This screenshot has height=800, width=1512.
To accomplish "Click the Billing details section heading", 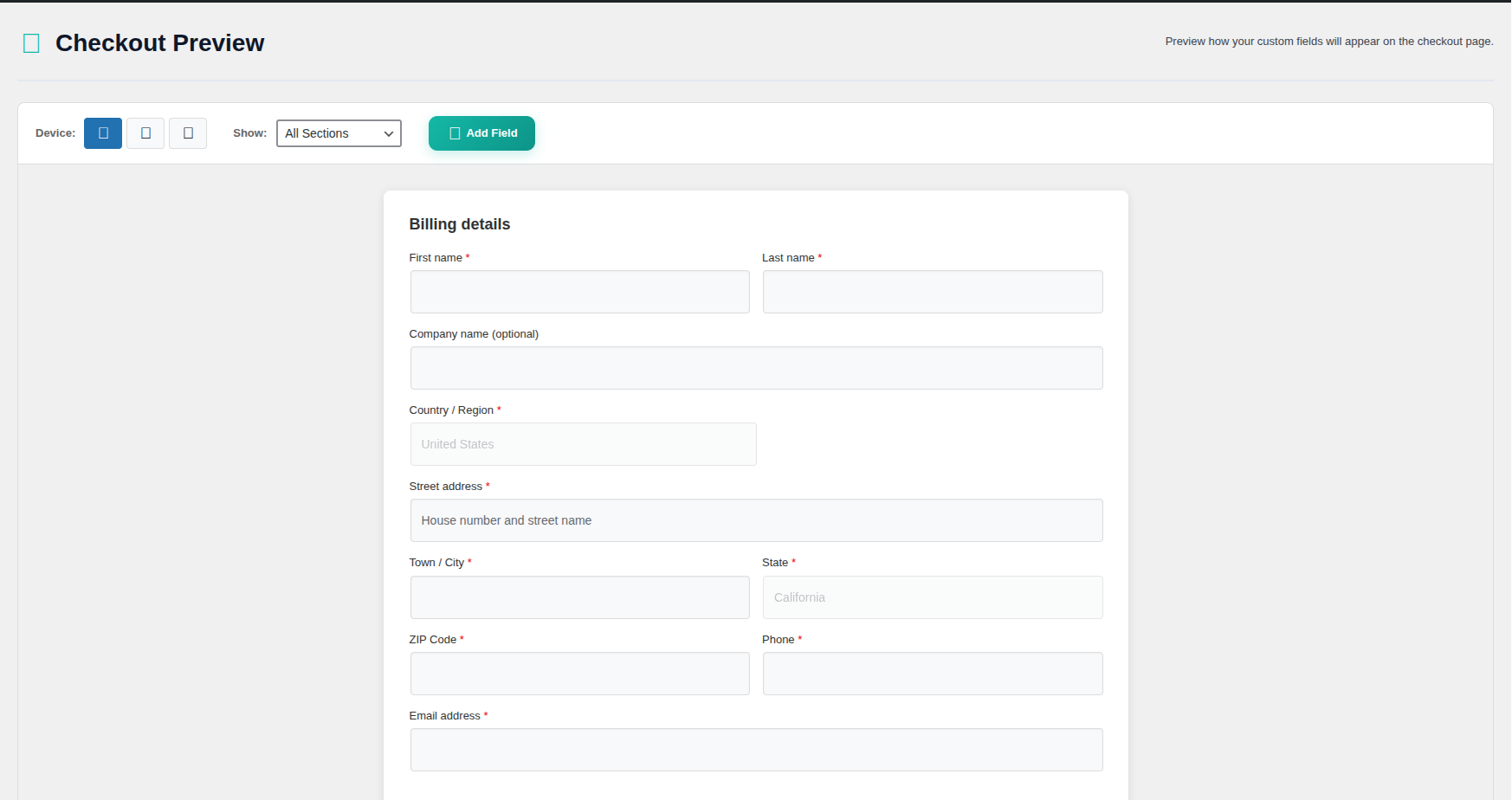I will tap(459, 223).
